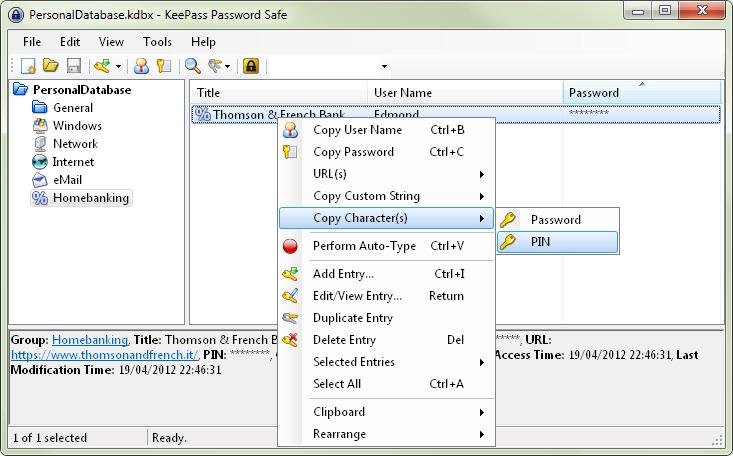Click the Edit/View Entry key icon
Screen dimensions: 733x456
click(290, 296)
